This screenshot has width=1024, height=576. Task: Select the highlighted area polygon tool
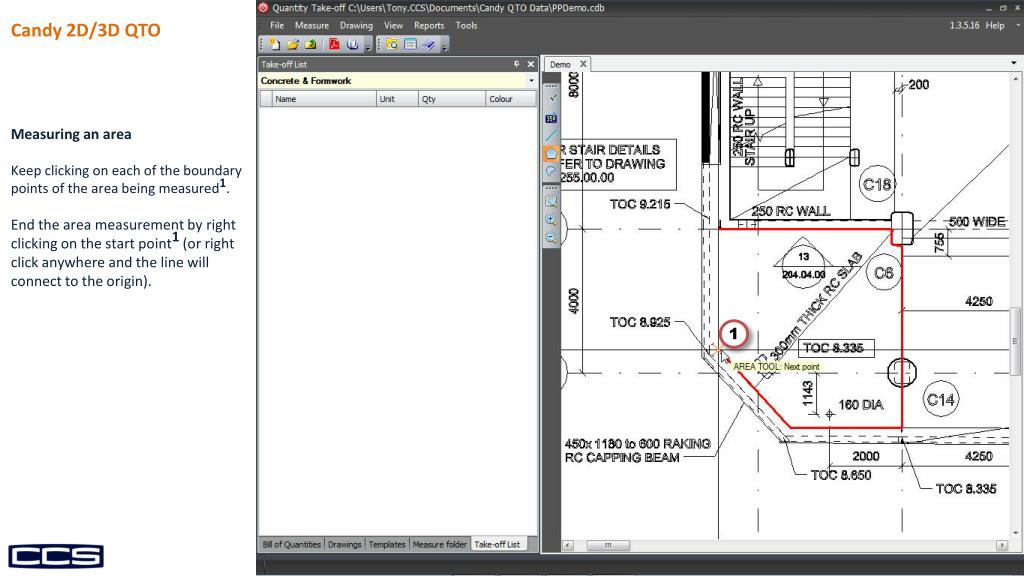[x=551, y=153]
